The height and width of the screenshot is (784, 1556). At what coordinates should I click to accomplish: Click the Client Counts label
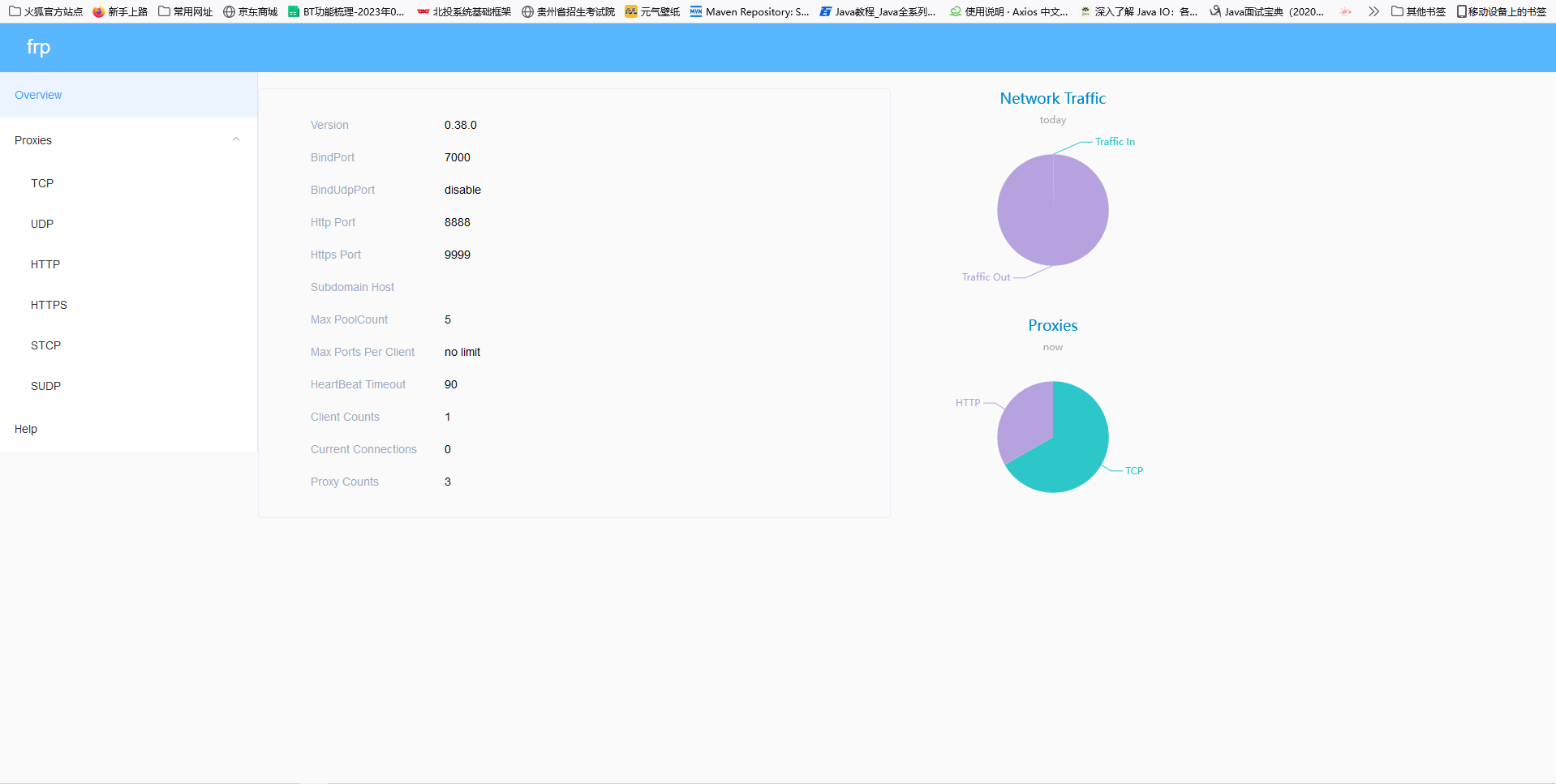pyautogui.click(x=345, y=417)
